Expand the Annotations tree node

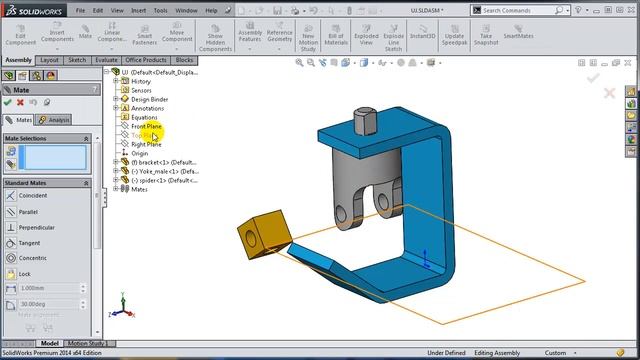click(116, 108)
